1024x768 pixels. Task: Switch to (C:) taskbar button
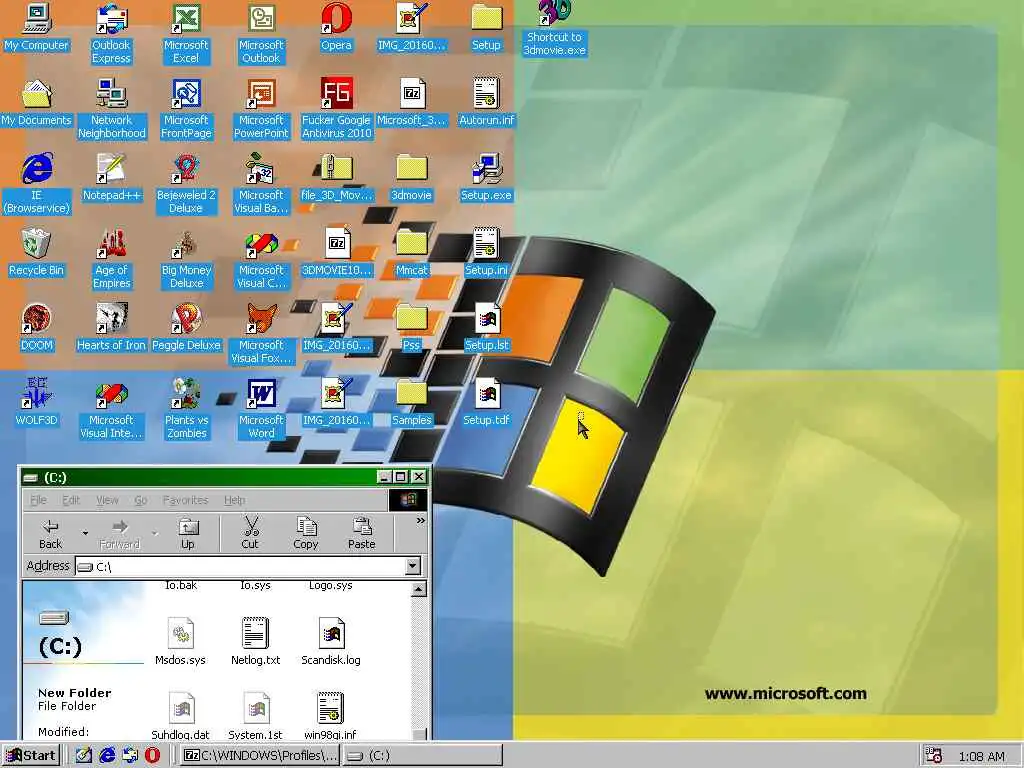coord(423,756)
